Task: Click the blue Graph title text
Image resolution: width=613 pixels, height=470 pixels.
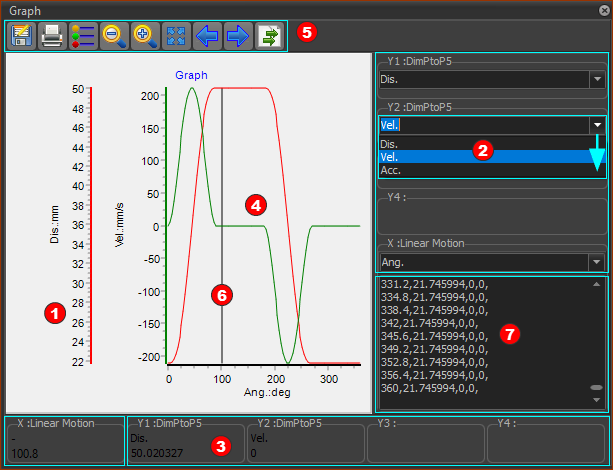Action: (x=191, y=75)
